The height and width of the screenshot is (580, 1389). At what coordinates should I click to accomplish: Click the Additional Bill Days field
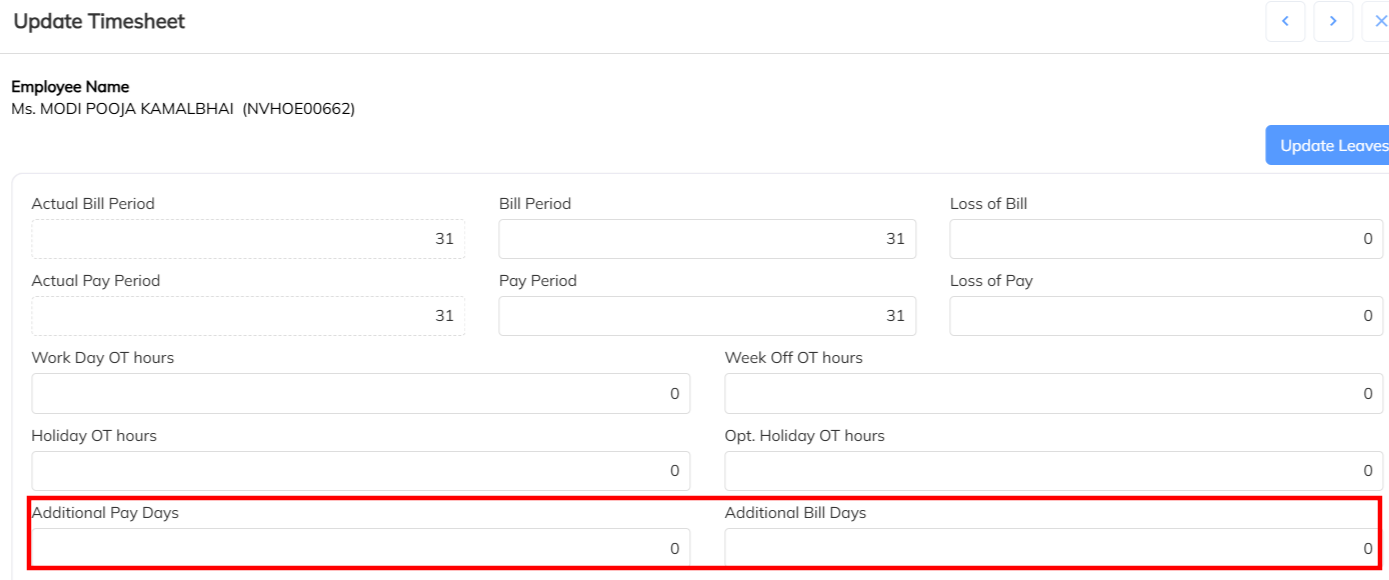(x=1054, y=548)
